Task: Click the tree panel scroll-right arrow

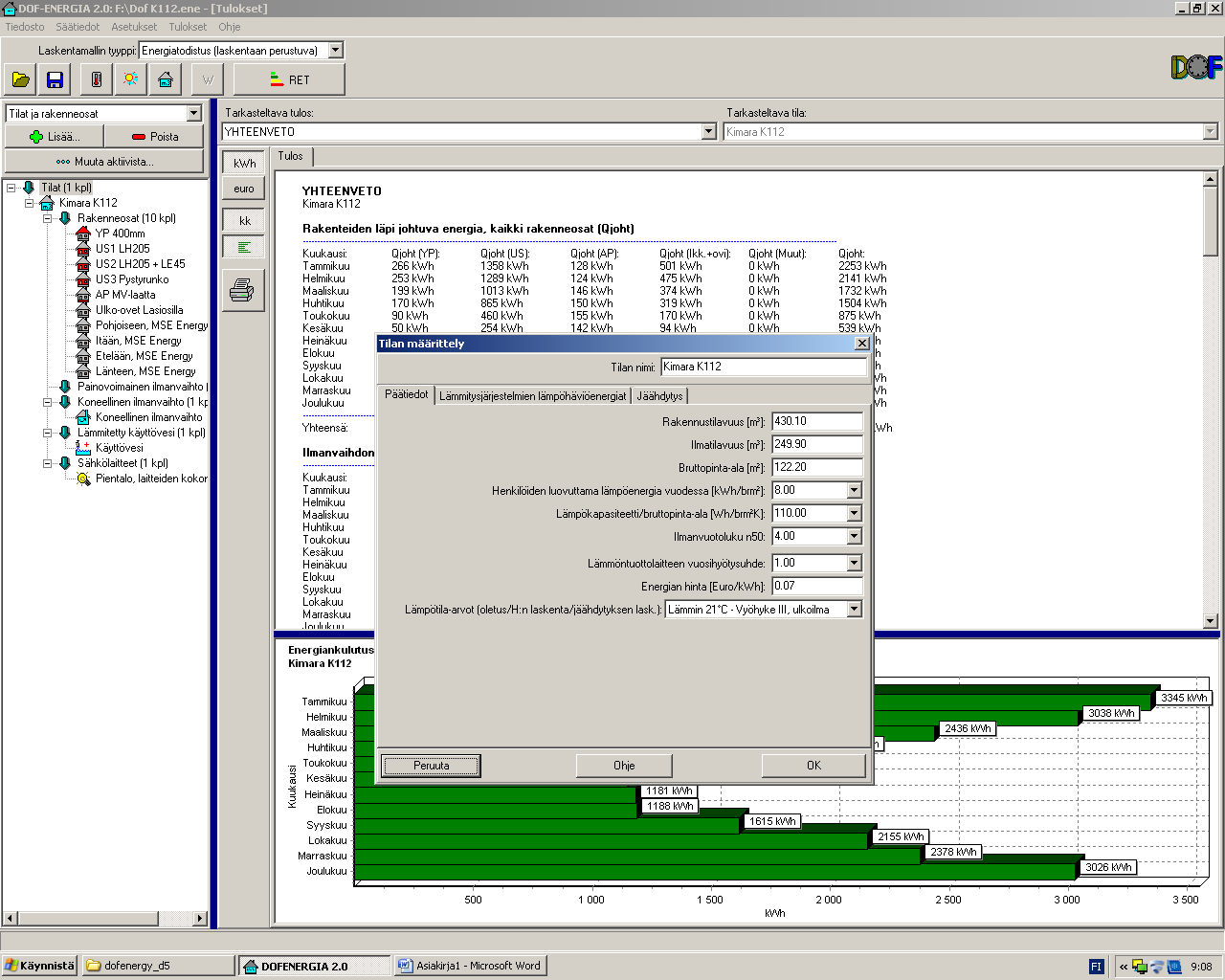Action: [200, 919]
